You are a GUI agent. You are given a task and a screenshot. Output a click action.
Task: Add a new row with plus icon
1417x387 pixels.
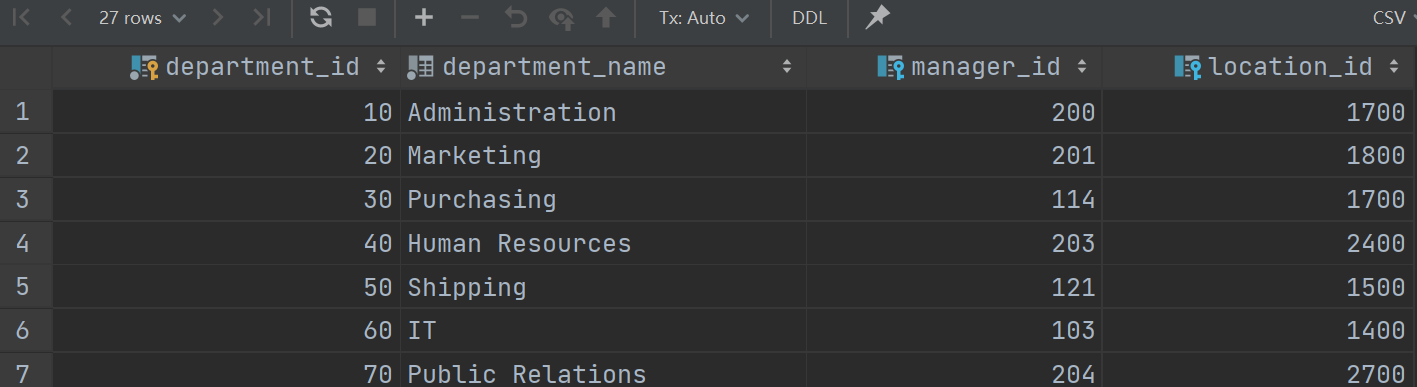[424, 18]
